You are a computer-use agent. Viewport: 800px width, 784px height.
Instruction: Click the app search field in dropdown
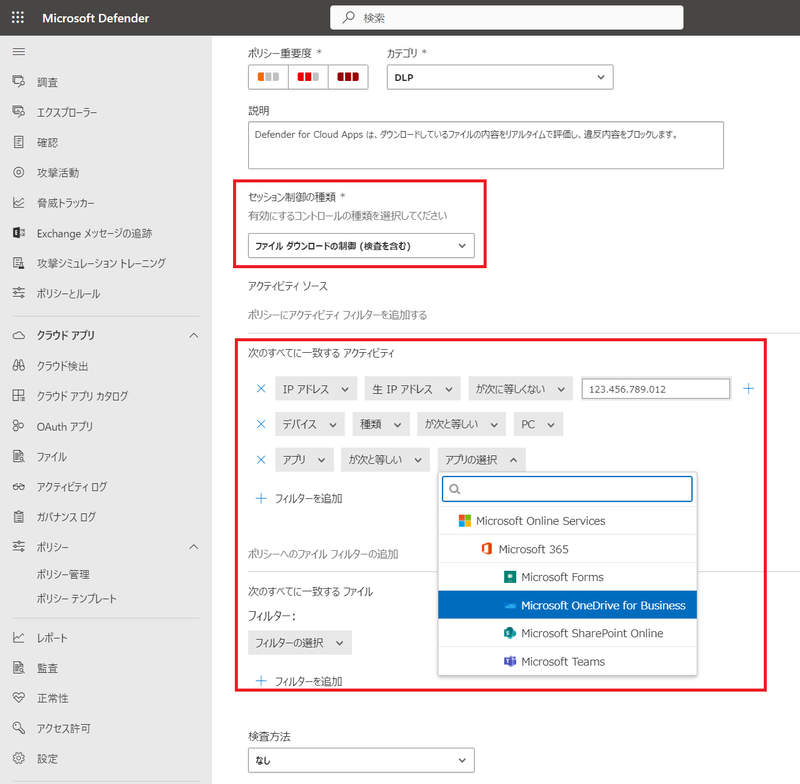coord(567,489)
